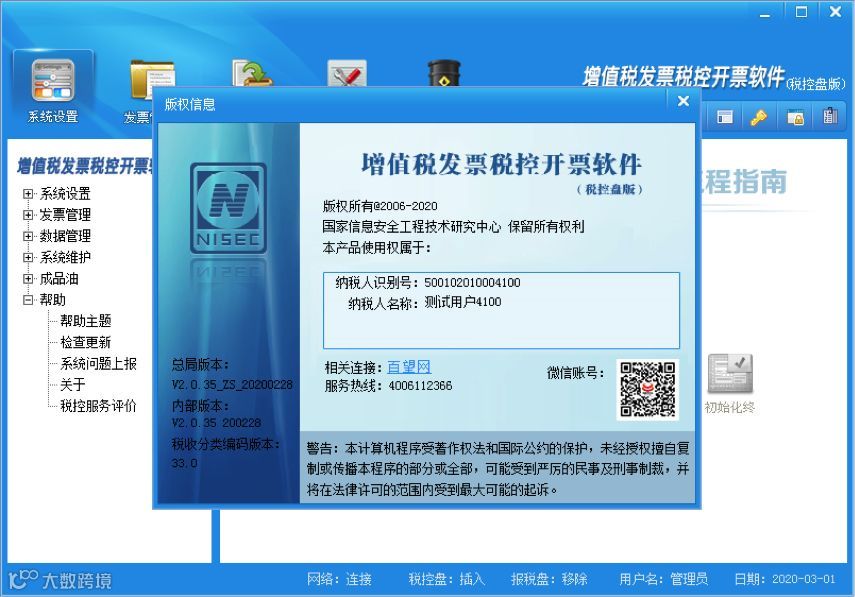The width and height of the screenshot is (855, 597).
Task: Click the 初始化 checklist icon
Action: 730,374
